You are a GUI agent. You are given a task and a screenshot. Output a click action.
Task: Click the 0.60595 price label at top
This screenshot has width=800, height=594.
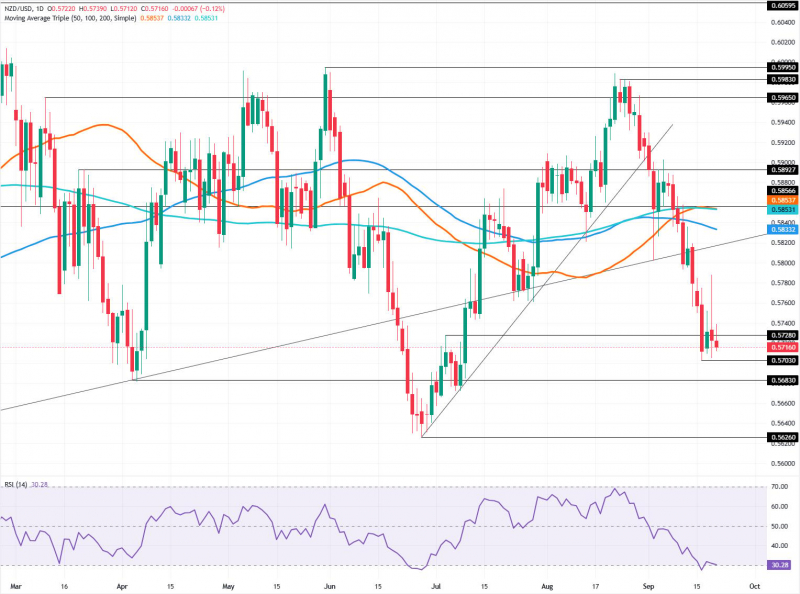tap(782, 5)
